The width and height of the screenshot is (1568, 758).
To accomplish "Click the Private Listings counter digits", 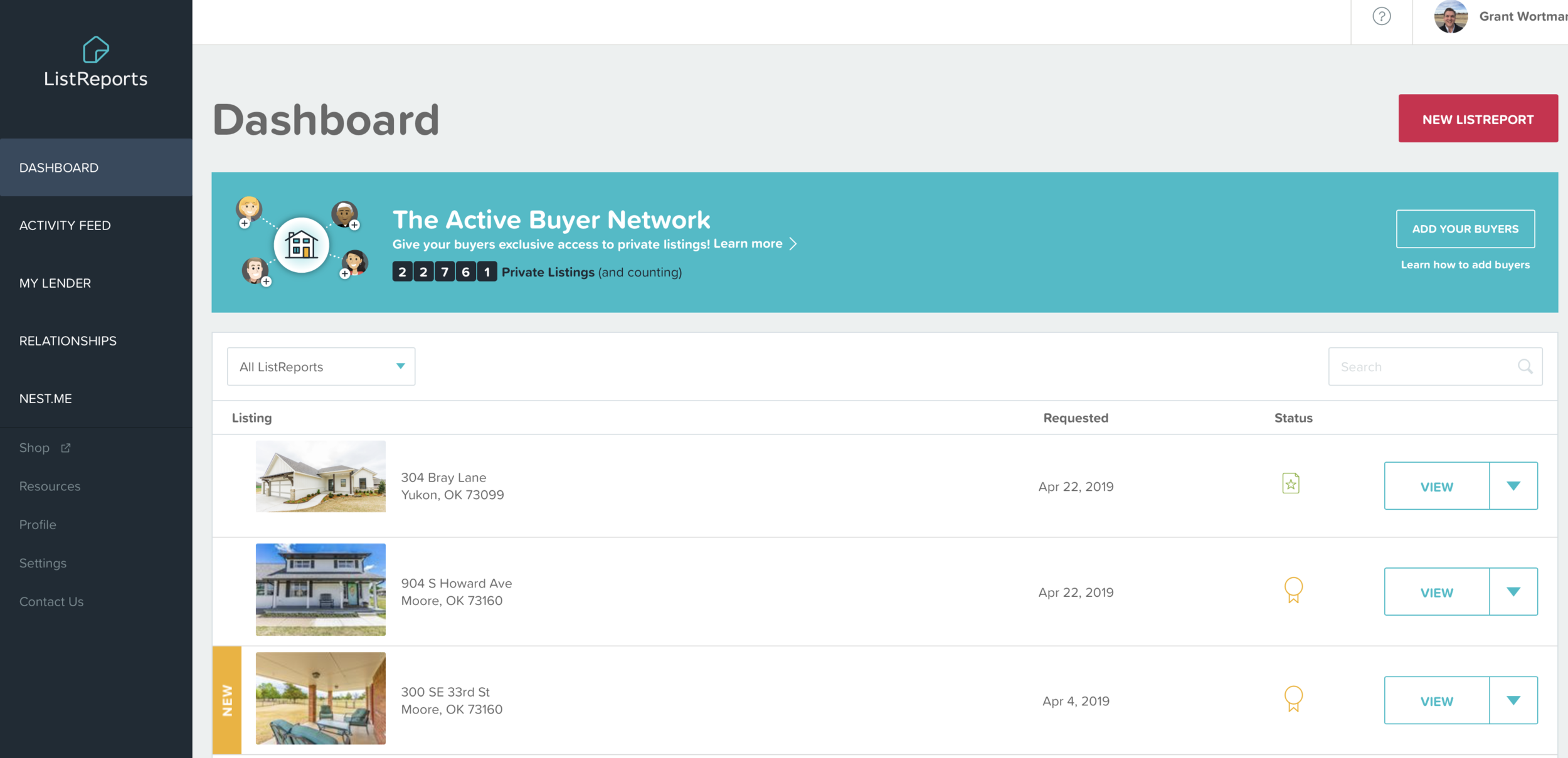I will pos(445,271).
